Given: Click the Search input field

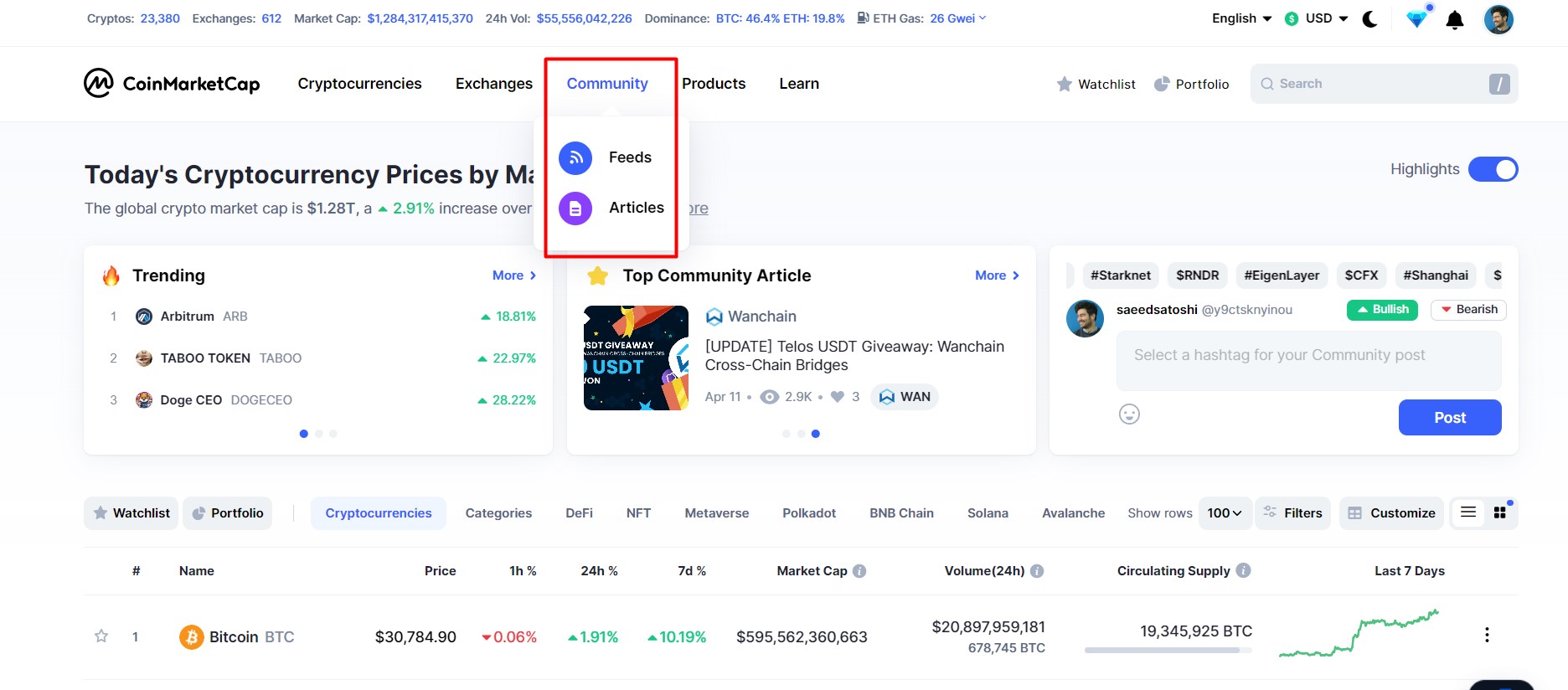Looking at the screenshot, I should tap(1384, 84).
